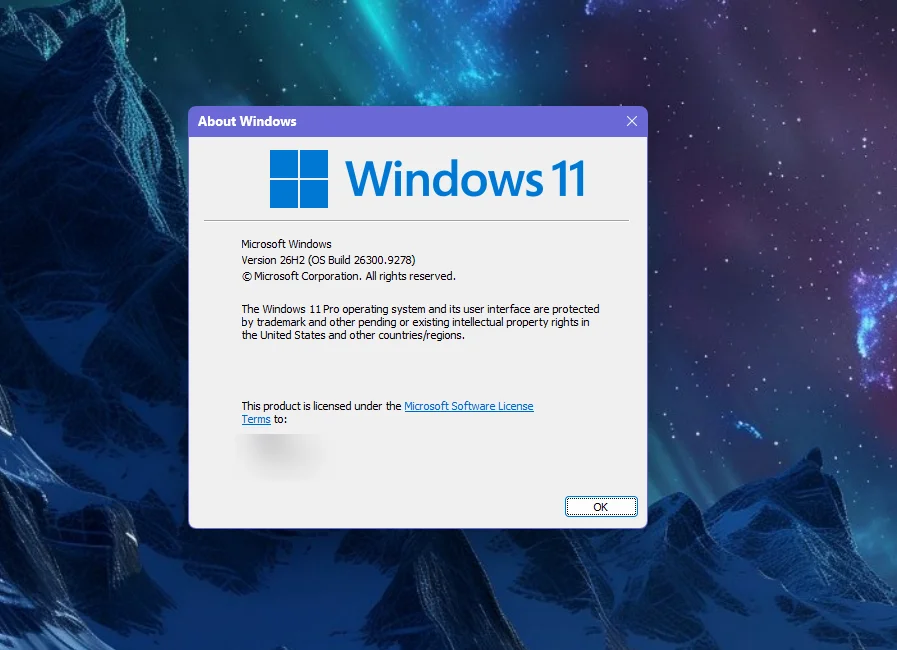Image resolution: width=897 pixels, height=650 pixels.
Task: Click the OK button
Action: coord(601,506)
